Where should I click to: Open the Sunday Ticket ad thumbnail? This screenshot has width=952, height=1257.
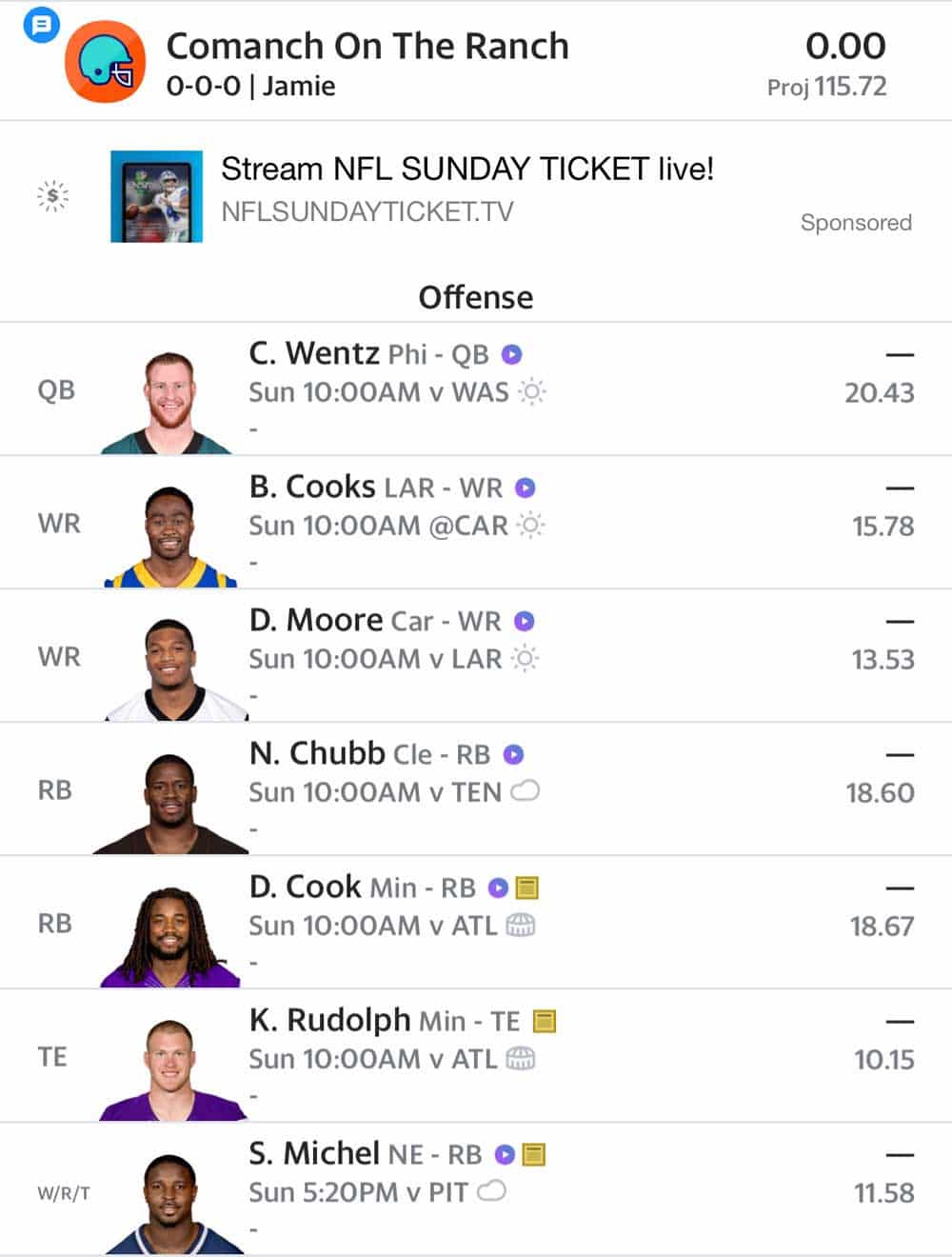[156, 196]
